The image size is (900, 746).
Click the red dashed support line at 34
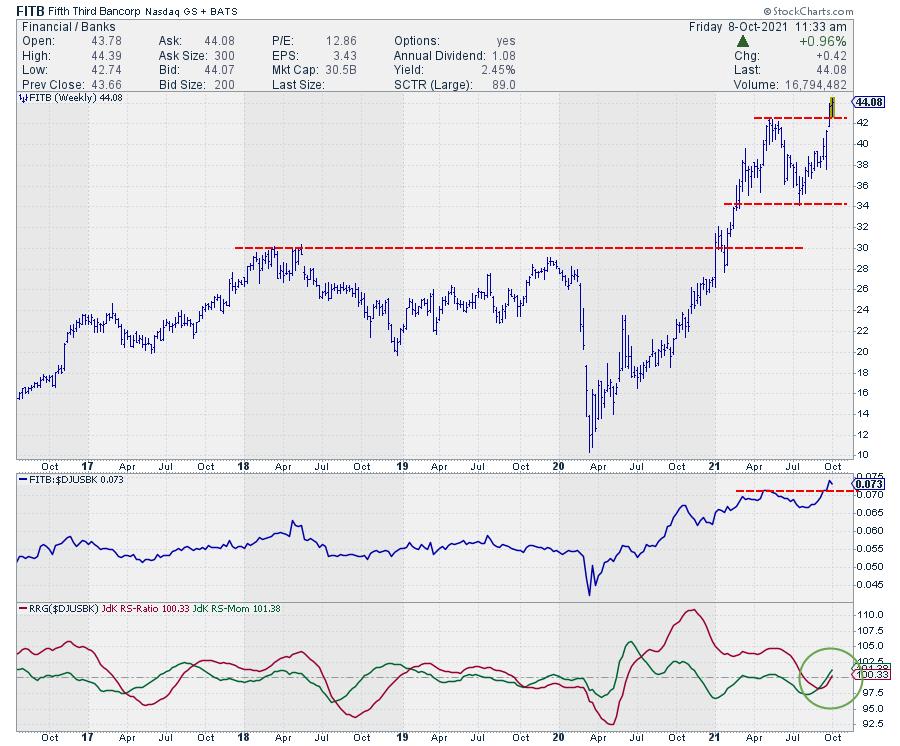[785, 204]
